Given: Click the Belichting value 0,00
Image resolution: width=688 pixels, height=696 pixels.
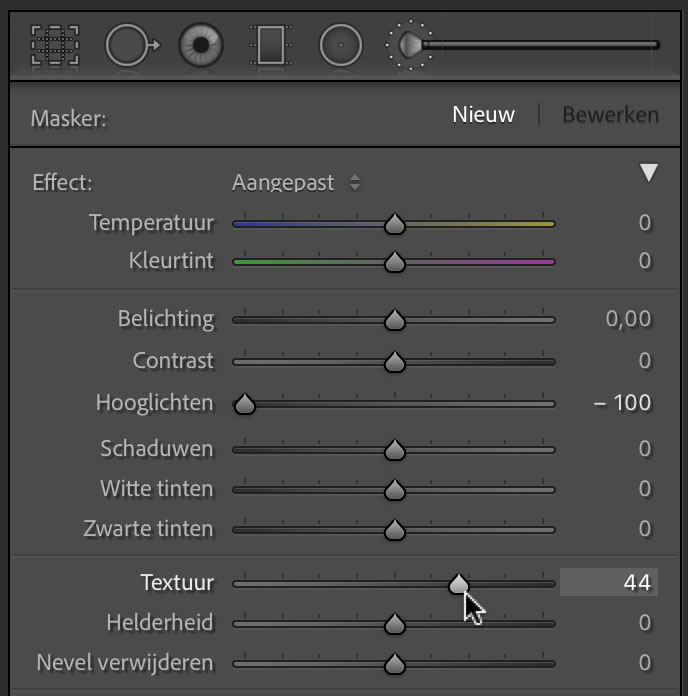Looking at the screenshot, I should coord(628,319).
